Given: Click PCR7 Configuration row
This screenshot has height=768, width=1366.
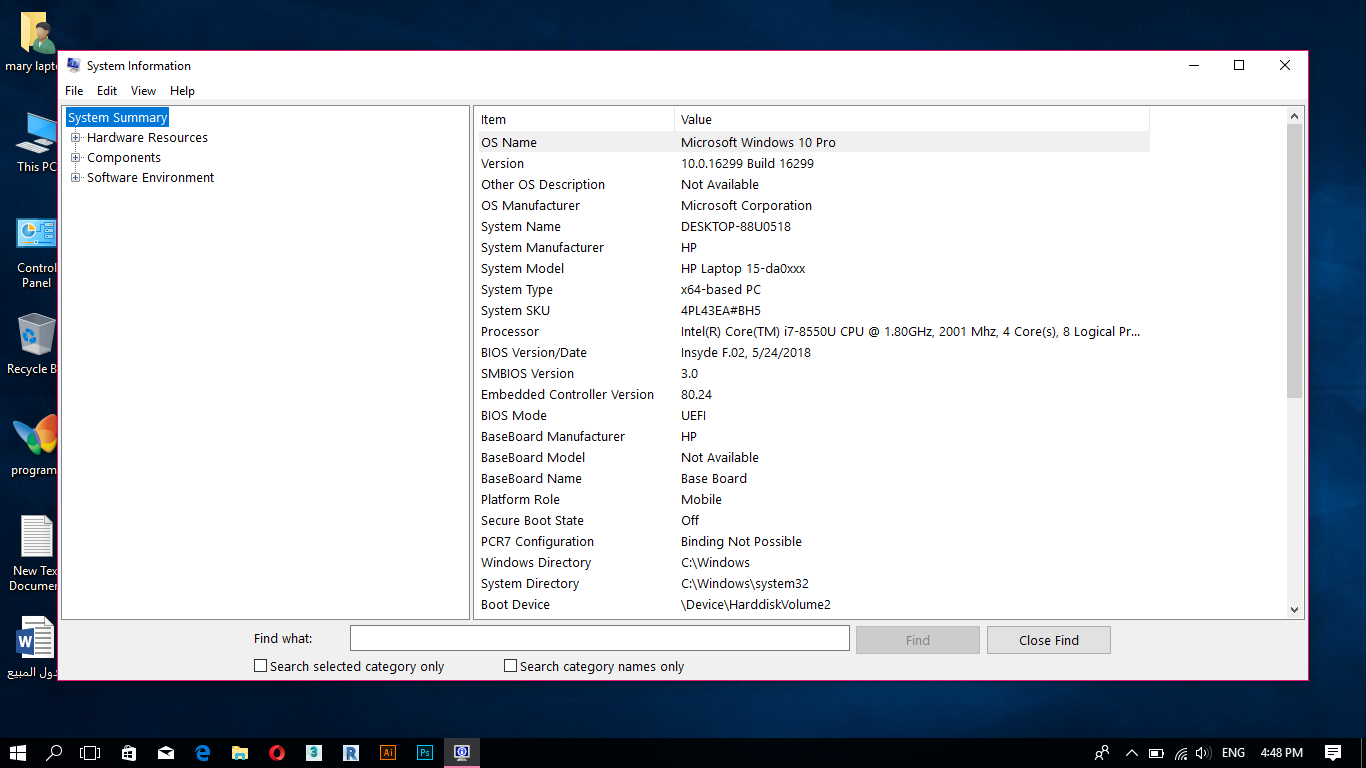Looking at the screenshot, I should [813, 541].
